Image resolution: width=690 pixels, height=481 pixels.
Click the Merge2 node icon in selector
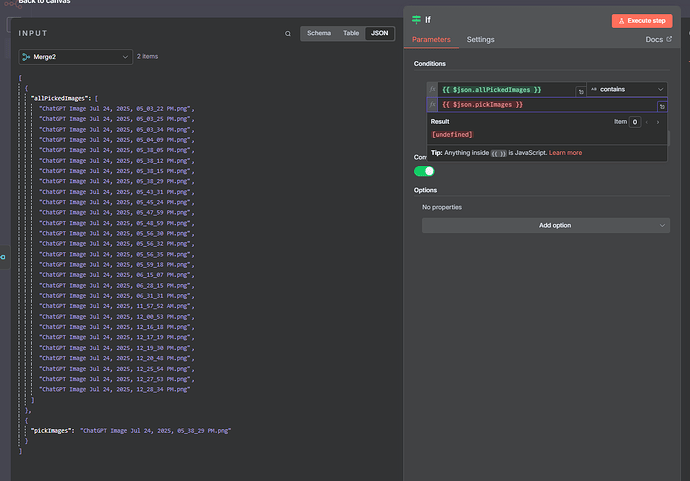26,57
